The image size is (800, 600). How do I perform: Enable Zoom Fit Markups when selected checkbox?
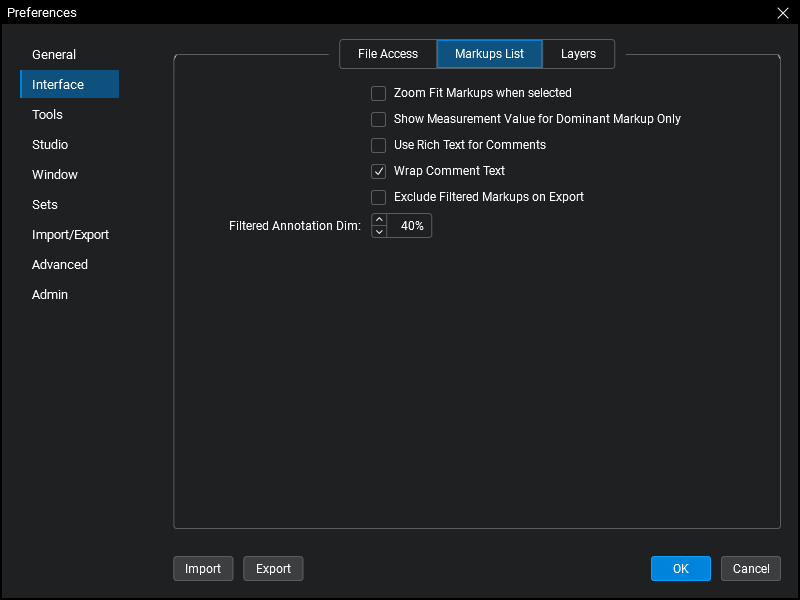(x=378, y=93)
